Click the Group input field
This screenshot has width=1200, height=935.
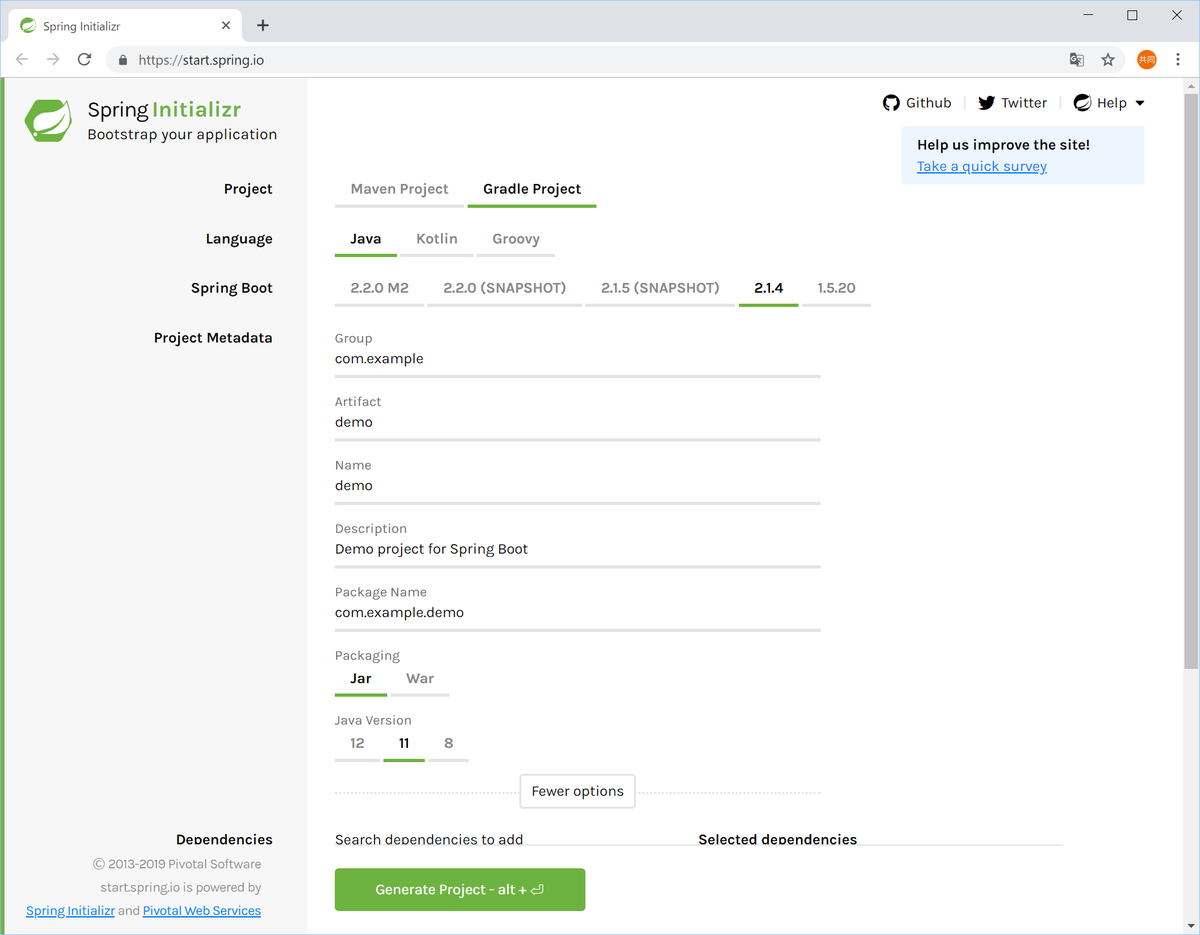[578, 359]
